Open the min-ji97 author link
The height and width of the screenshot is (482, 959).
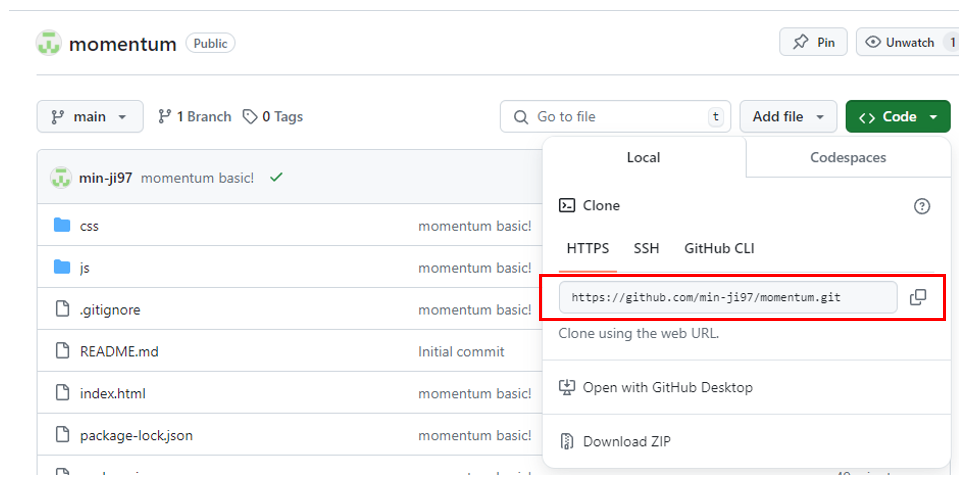[105, 178]
